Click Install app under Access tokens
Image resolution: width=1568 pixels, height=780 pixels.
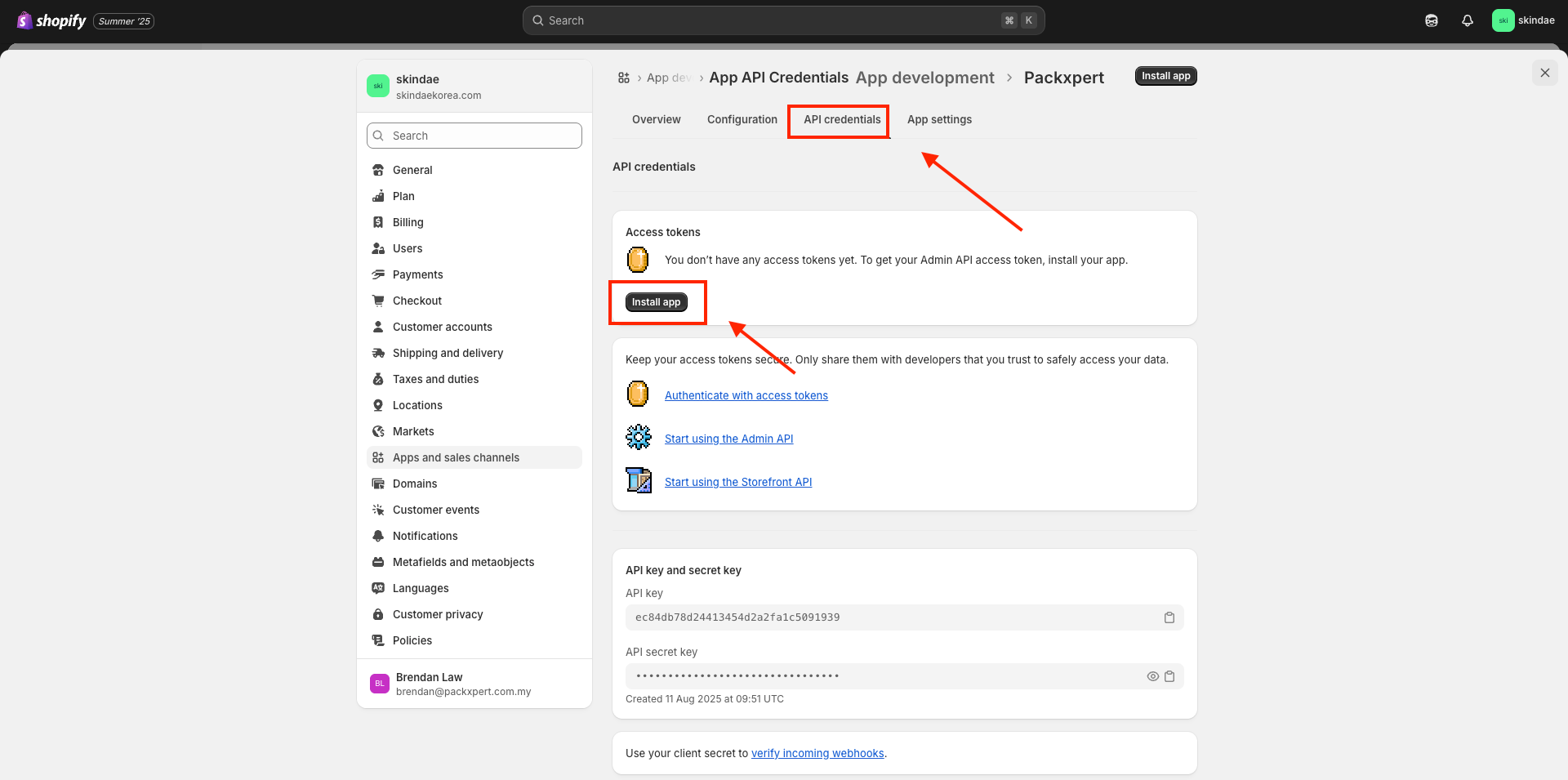(x=656, y=302)
